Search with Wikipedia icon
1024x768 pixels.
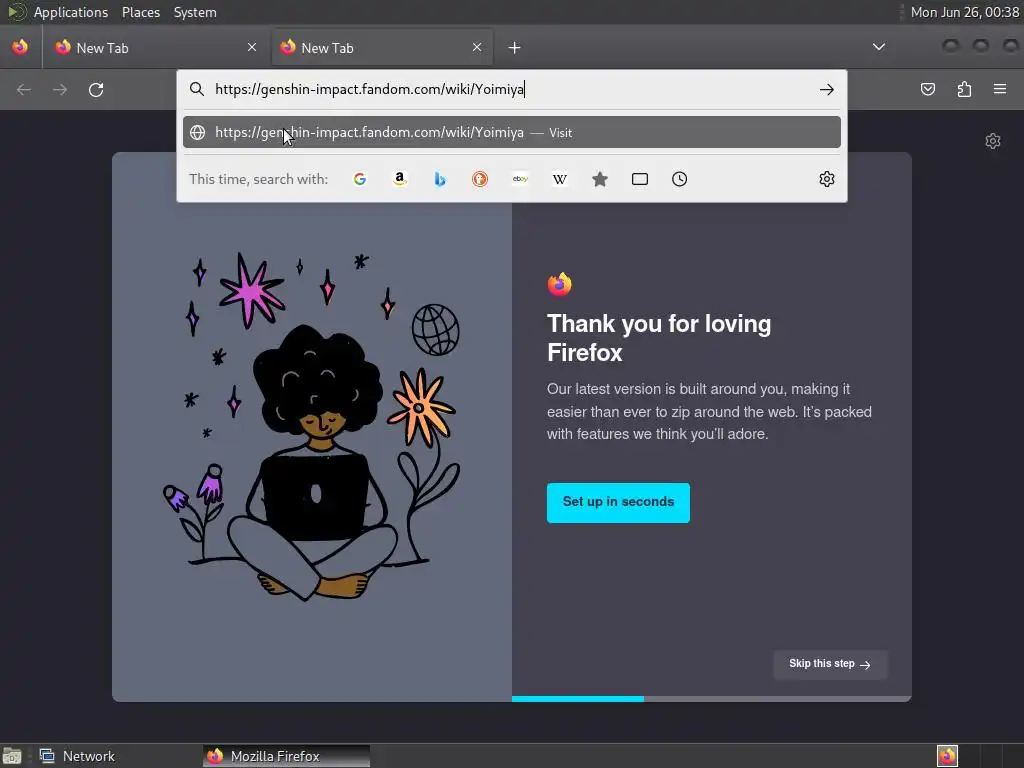(560, 179)
